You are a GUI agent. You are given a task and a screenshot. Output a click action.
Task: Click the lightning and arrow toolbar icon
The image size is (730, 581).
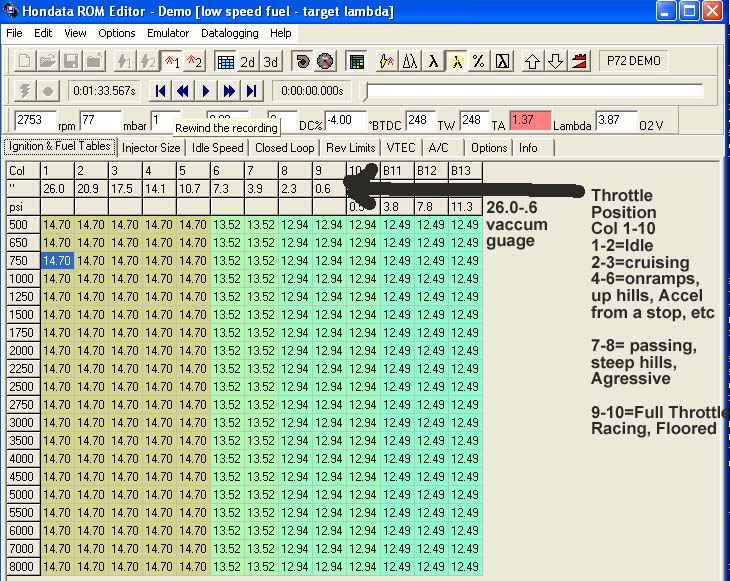tap(387, 61)
